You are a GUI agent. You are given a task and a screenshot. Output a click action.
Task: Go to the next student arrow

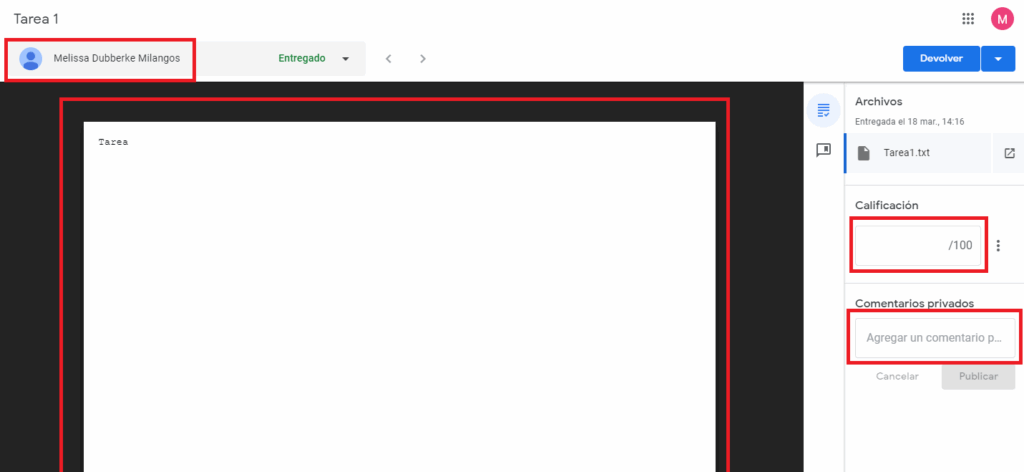point(423,59)
